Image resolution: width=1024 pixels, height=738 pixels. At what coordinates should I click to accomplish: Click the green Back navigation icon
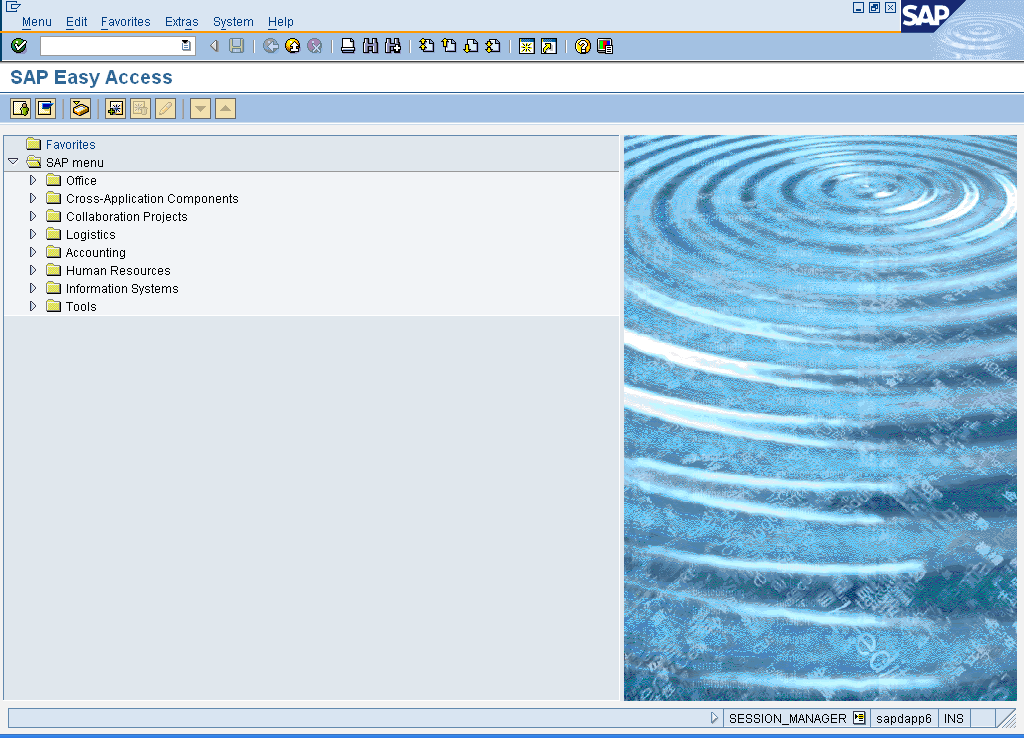270,46
